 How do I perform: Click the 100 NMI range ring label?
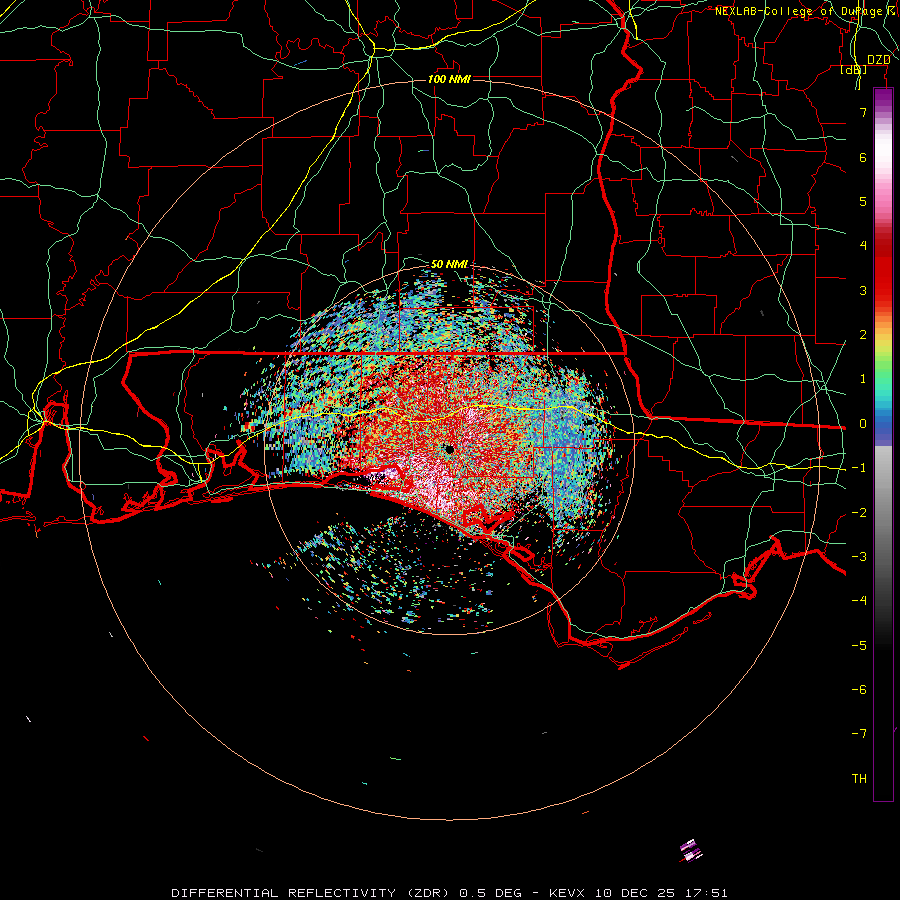449,79
